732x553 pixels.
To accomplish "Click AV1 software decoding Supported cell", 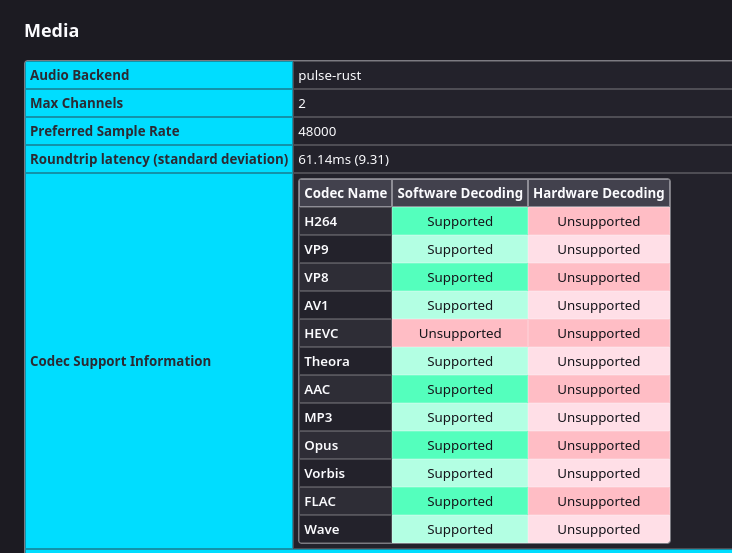I will tap(460, 305).
